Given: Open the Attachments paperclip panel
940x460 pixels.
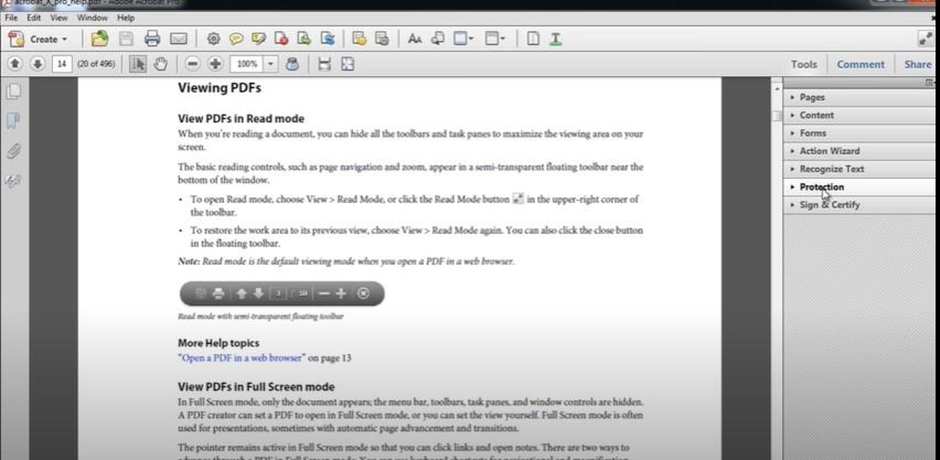Looking at the screenshot, I should [13, 151].
